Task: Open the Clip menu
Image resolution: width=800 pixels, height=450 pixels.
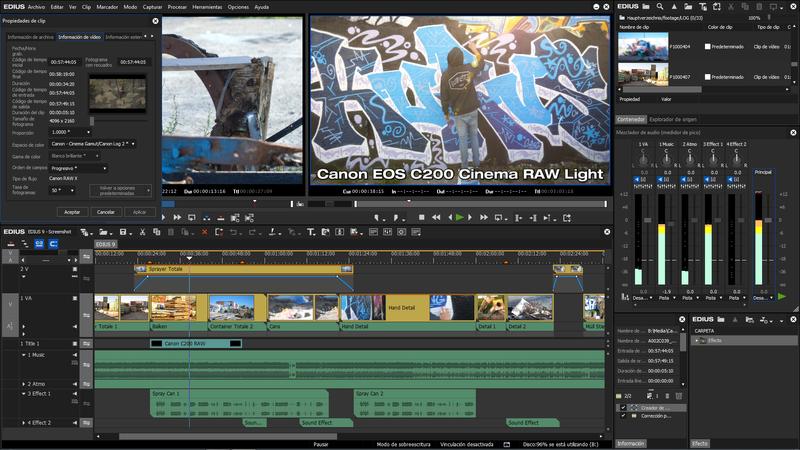Action: [86, 7]
